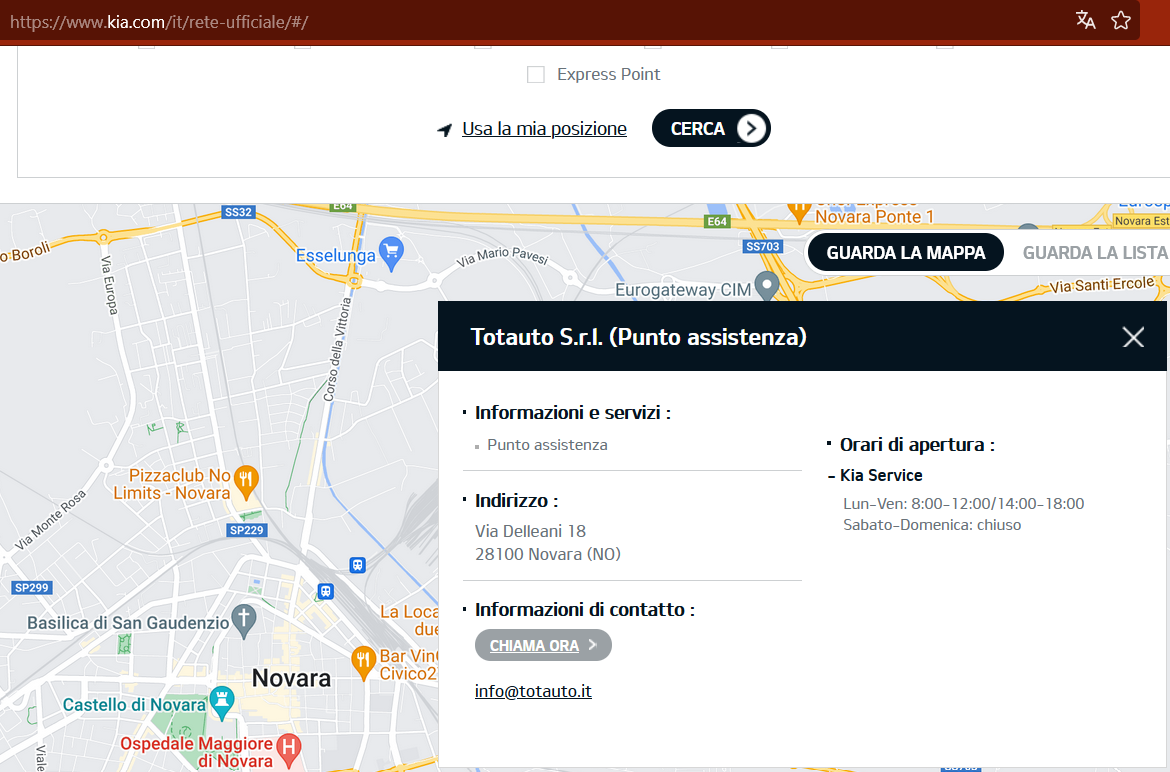Image resolution: width=1170 pixels, height=772 pixels.
Task: Click the Castello di Novara marker
Action: click(x=222, y=703)
